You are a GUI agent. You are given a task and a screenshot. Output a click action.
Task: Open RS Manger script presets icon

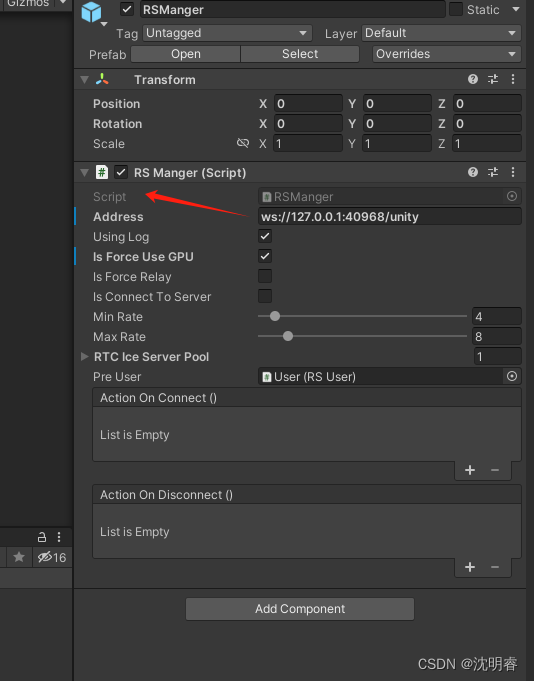coord(493,172)
